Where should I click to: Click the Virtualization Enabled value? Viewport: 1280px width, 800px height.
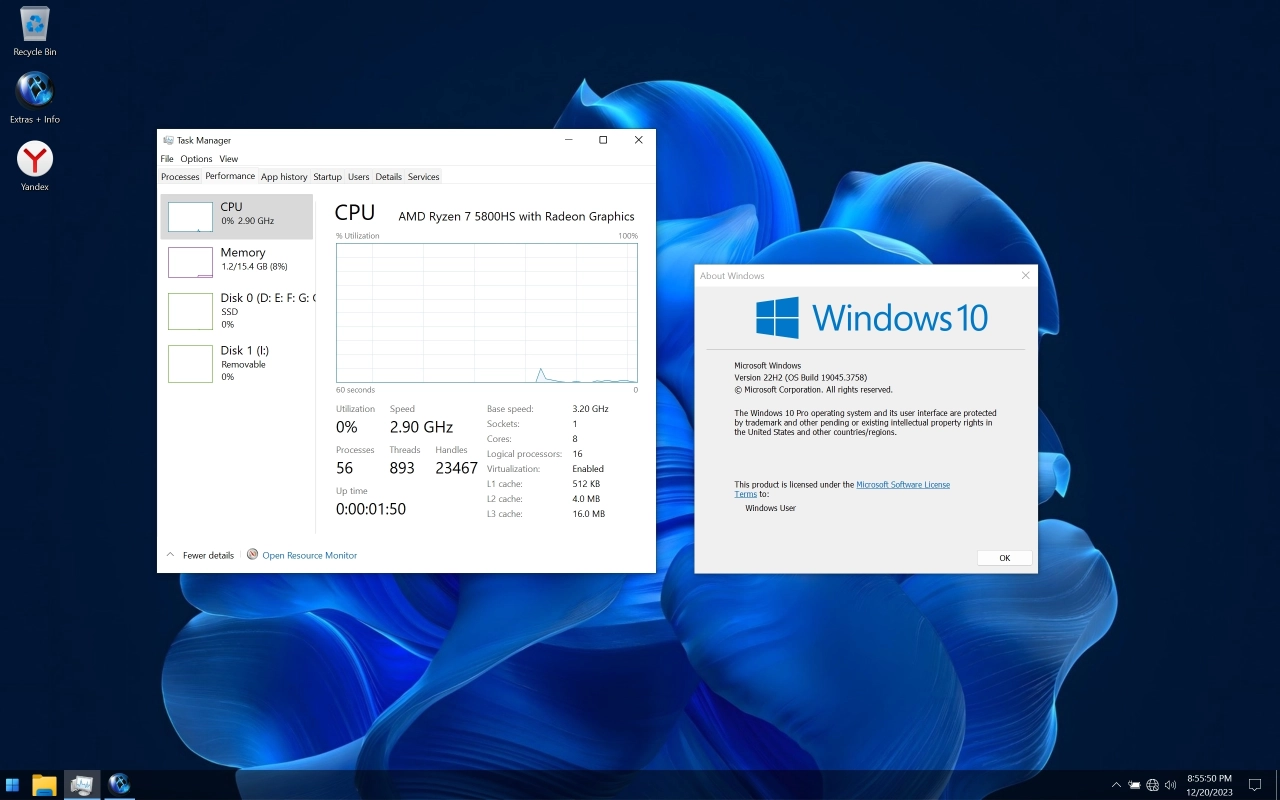tap(588, 469)
